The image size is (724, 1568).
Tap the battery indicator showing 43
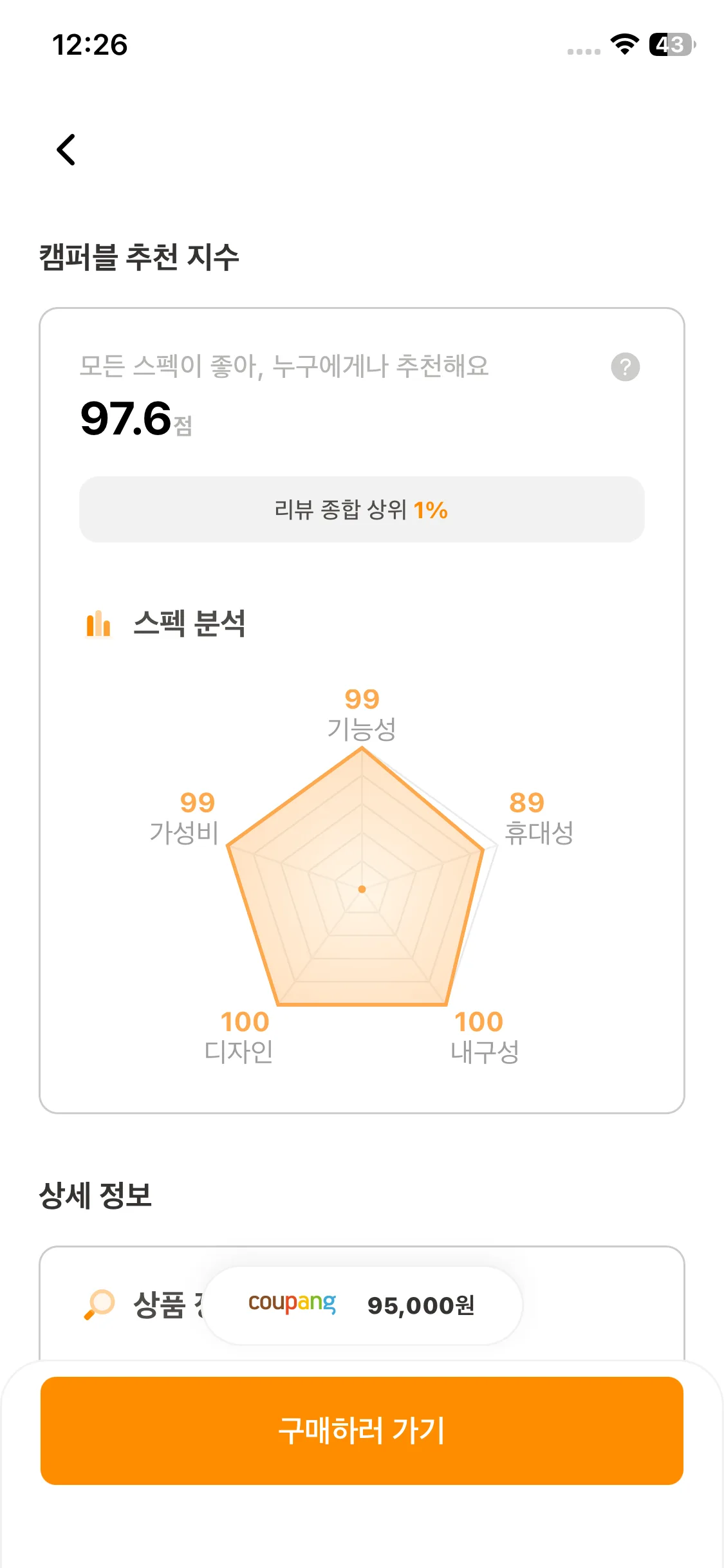(x=672, y=44)
